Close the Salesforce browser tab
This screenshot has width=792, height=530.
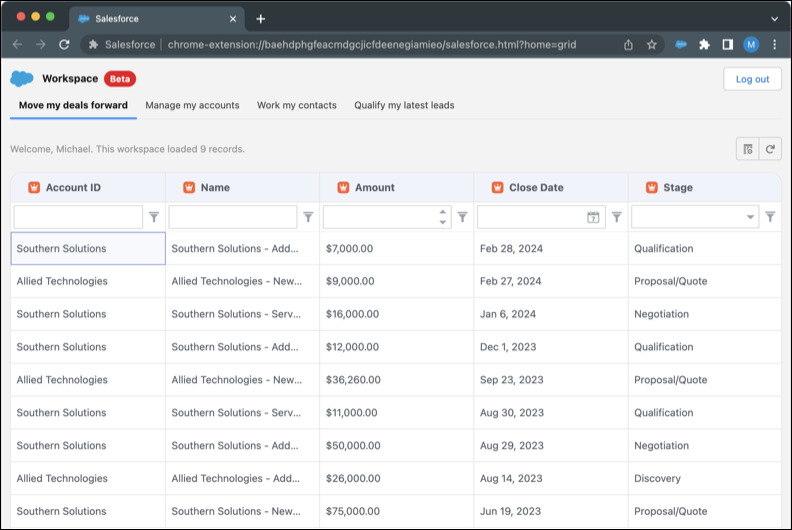click(x=233, y=19)
